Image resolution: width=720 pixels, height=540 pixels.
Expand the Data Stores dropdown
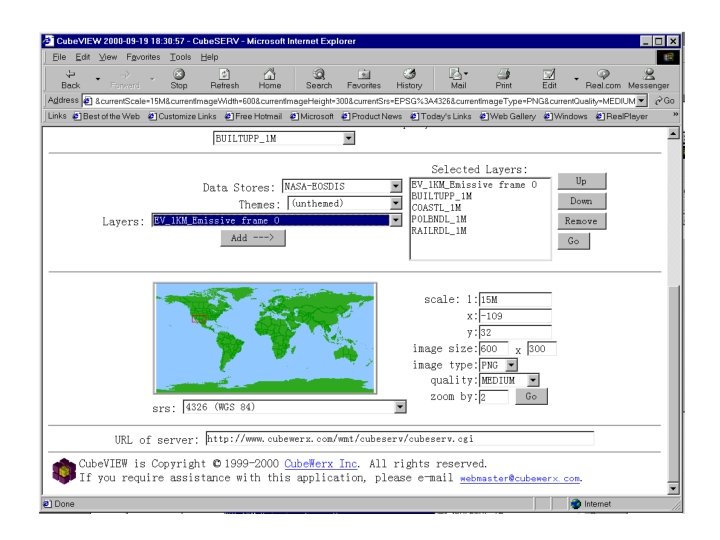point(395,186)
